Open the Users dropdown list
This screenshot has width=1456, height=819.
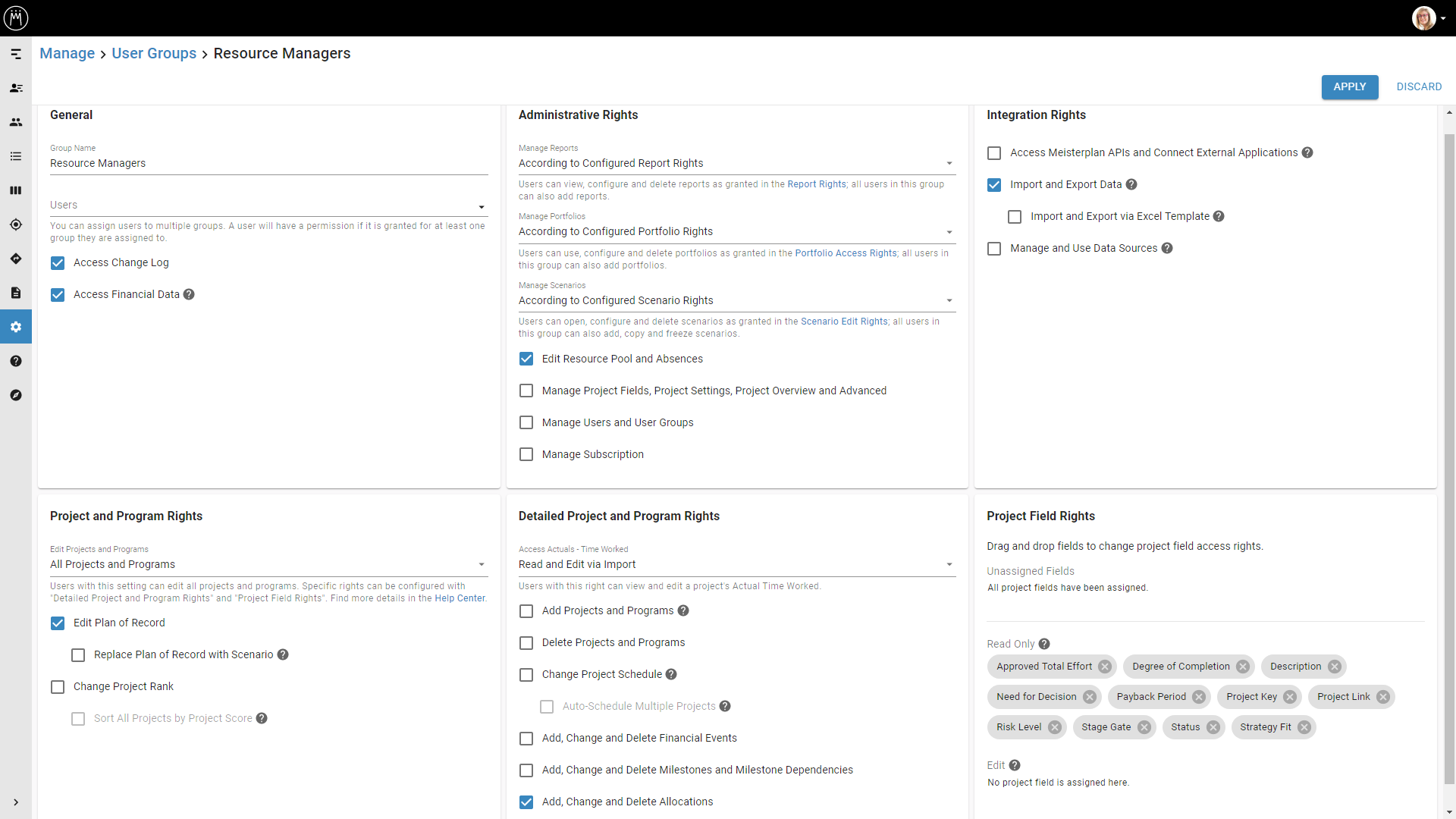tap(268, 206)
